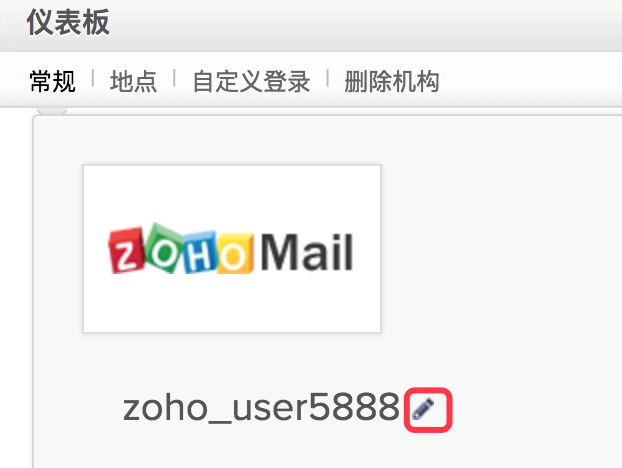The height and width of the screenshot is (468, 622).
Task: Select the 自定义登录 tab
Action: (x=251, y=81)
